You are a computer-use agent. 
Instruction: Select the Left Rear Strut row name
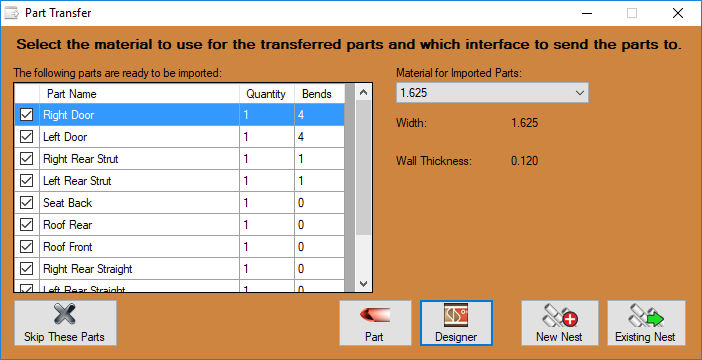coord(77,181)
